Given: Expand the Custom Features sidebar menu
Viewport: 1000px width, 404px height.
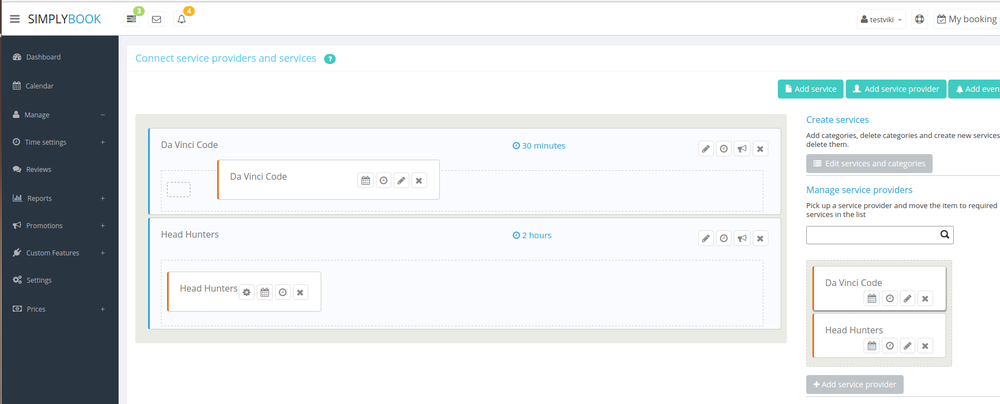Looking at the screenshot, I should tap(58, 253).
